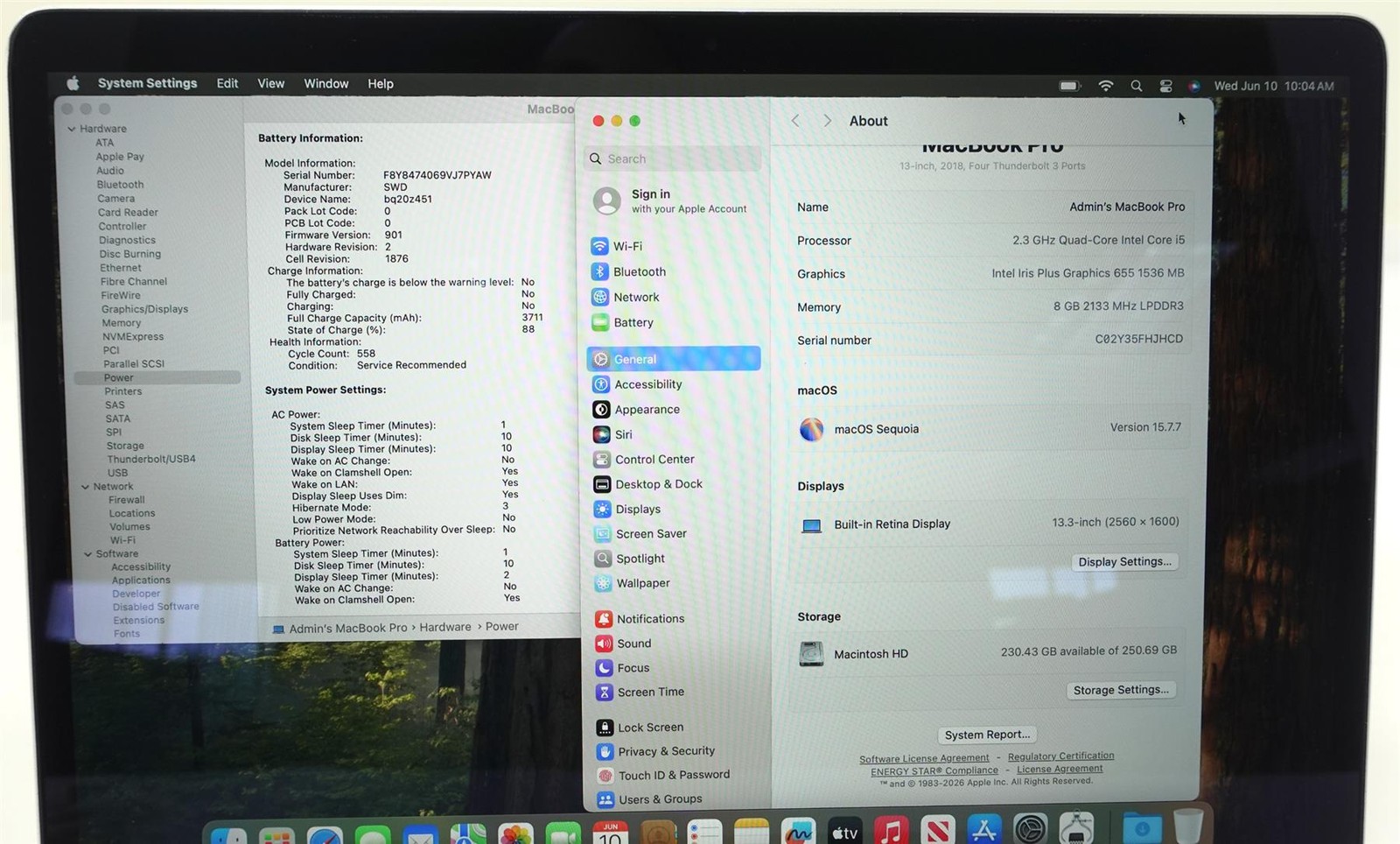Click Hardware in System Report path bar
This screenshot has height=844, width=1400.
pos(444,627)
